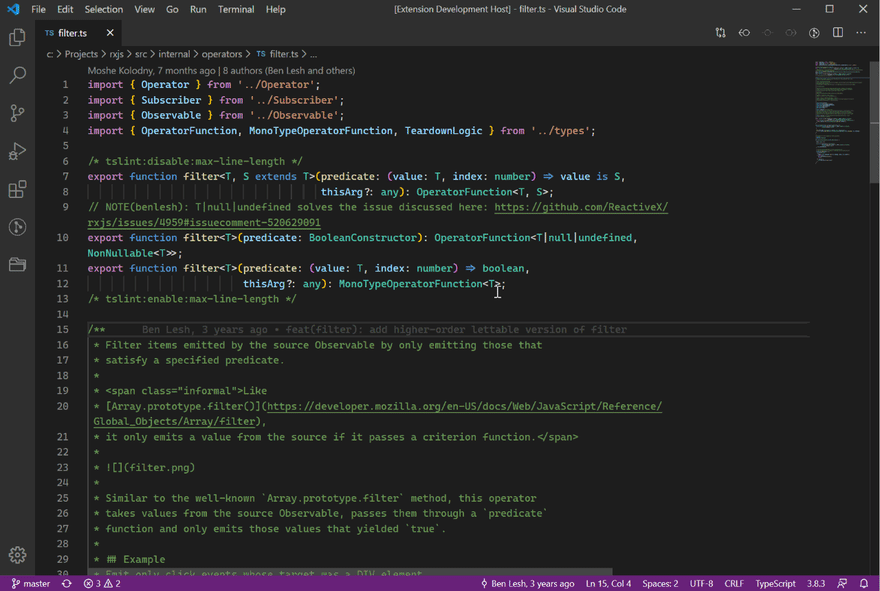Viewport: 880px width, 591px height.
Task: Expand the filter.ts breadcrumb segment
Action: (x=278, y=54)
